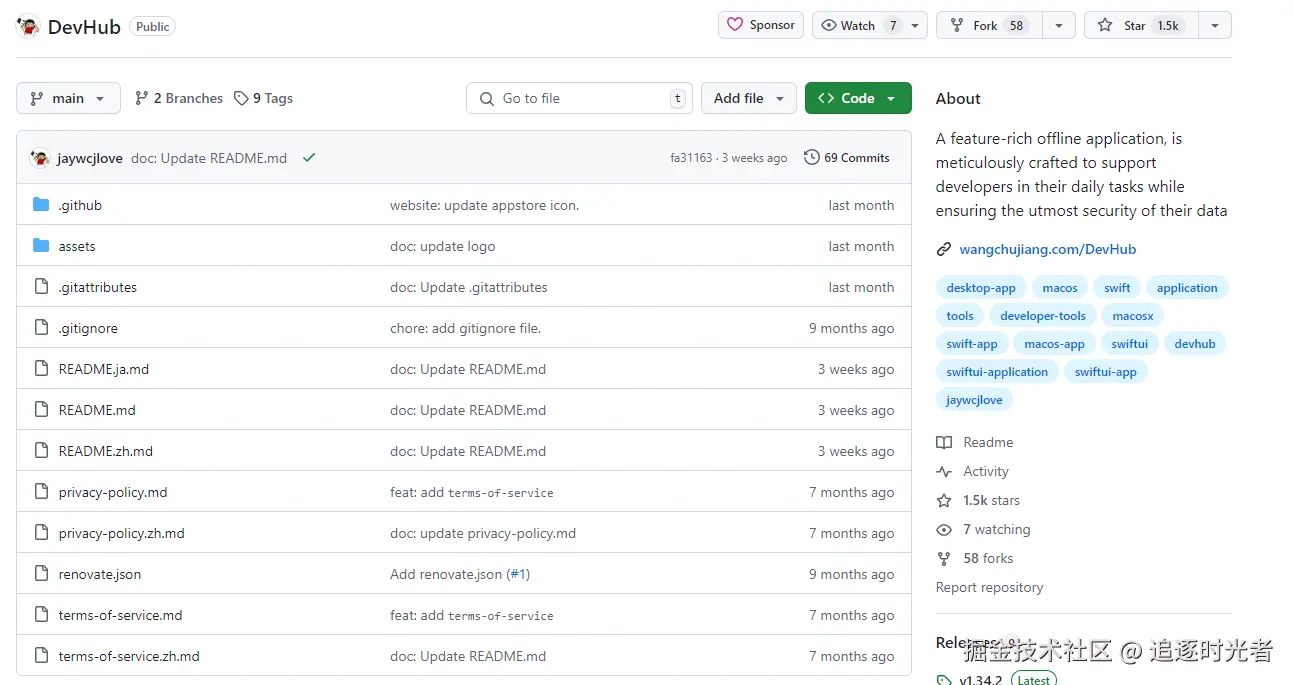Screen dimensions: 1294x685
Task: Click the DevHub repository avatar icon
Action: point(28,26)
